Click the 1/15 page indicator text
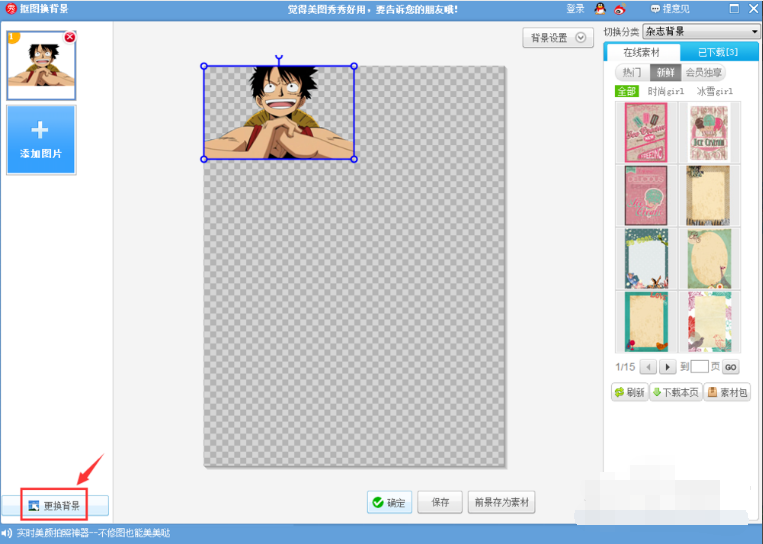This screenshot has height=544, width=763. 625,367
